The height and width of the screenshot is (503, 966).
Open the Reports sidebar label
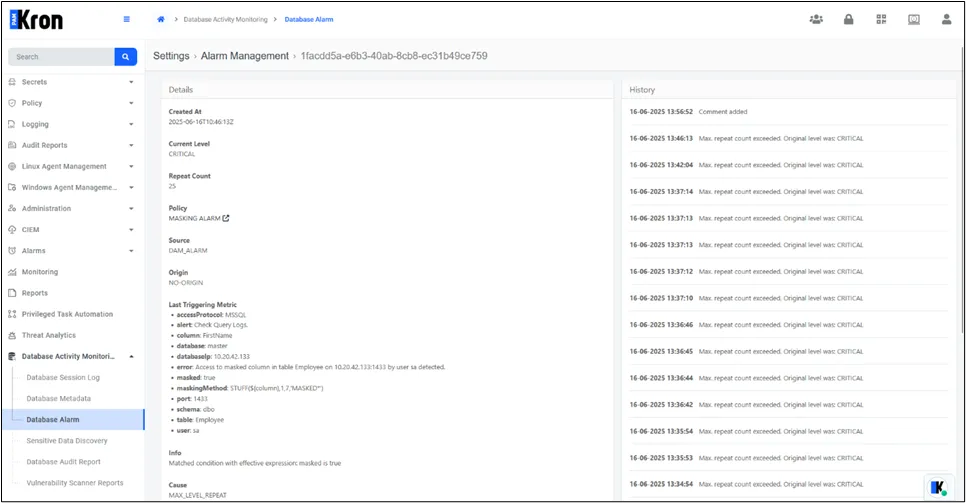coord(34,293)
